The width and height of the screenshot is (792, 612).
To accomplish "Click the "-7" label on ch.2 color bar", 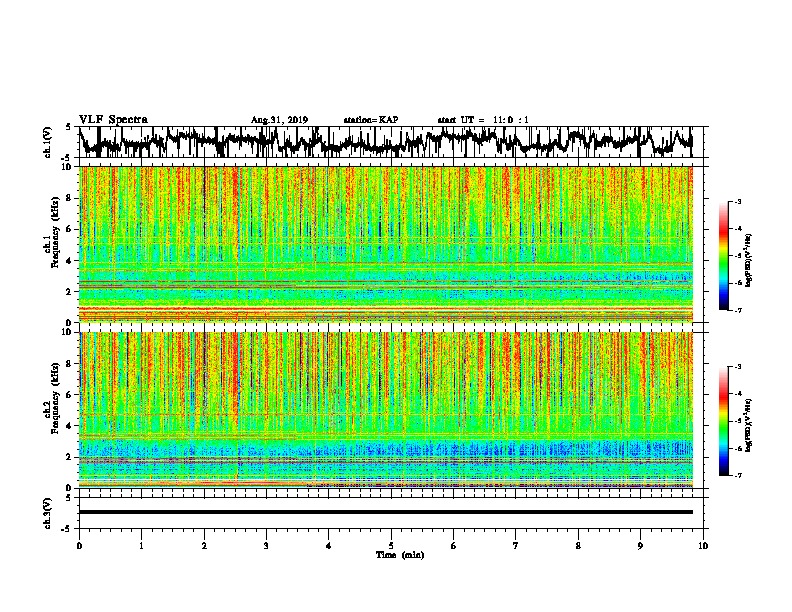I will pyautogui.click(x=738, y=475).
